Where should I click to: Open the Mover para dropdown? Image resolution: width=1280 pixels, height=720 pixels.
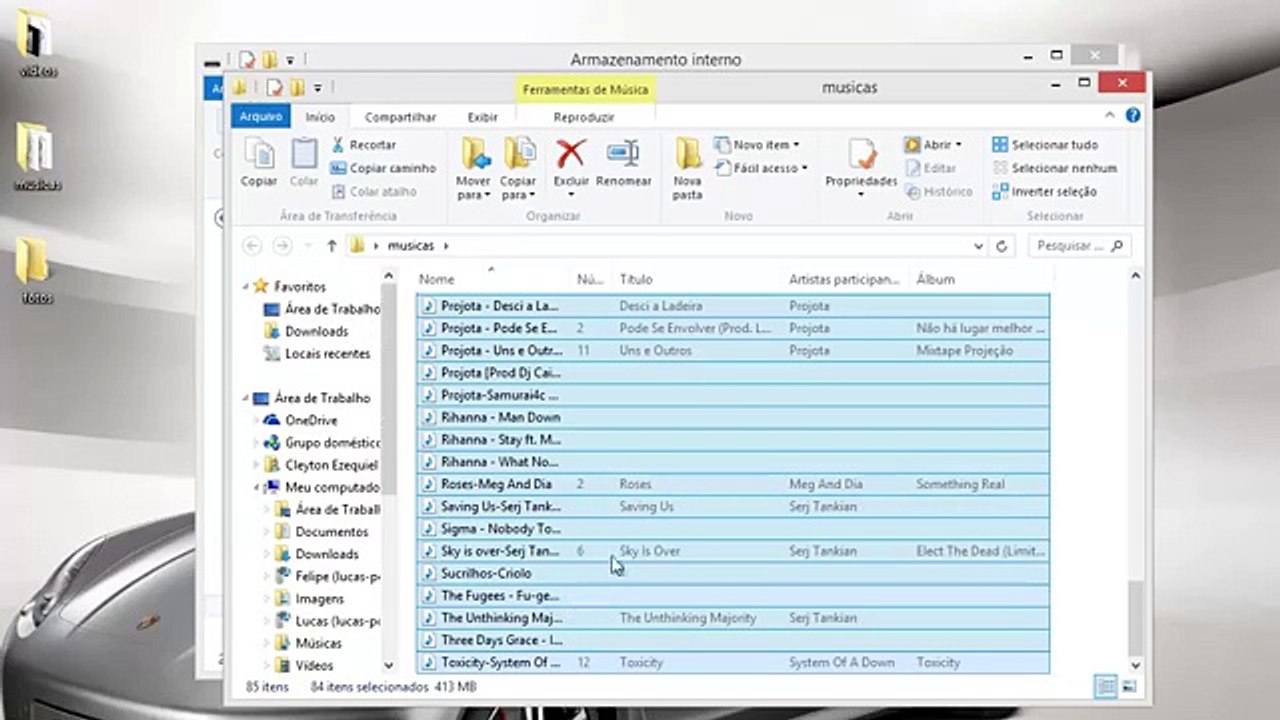tap(473, 188)
